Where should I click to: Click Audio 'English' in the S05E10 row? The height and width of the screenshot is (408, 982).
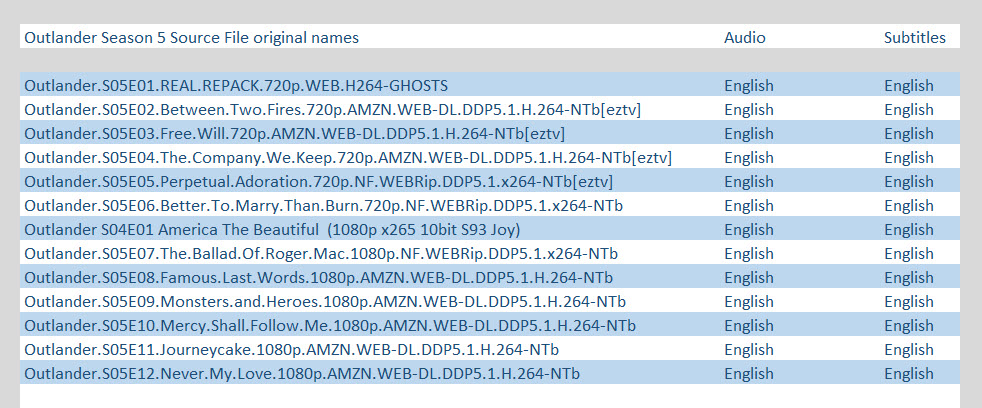point(748,326)
